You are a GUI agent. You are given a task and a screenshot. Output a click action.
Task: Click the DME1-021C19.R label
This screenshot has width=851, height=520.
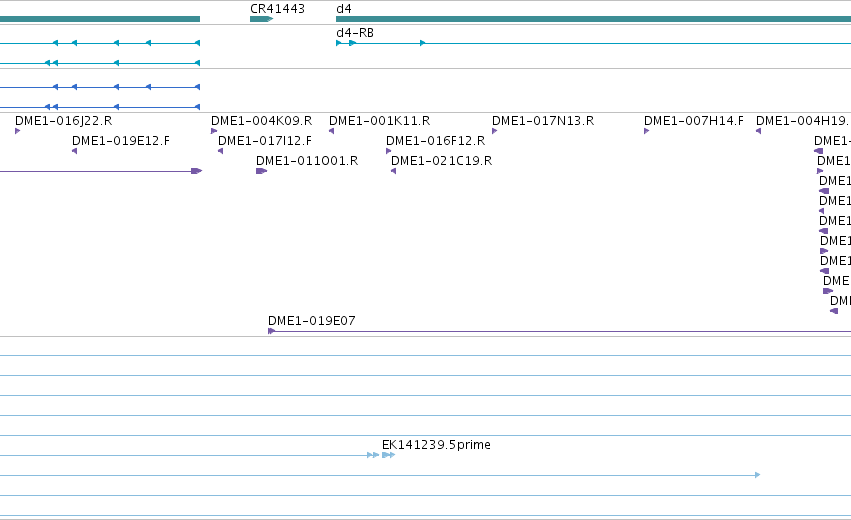point(441,161)
